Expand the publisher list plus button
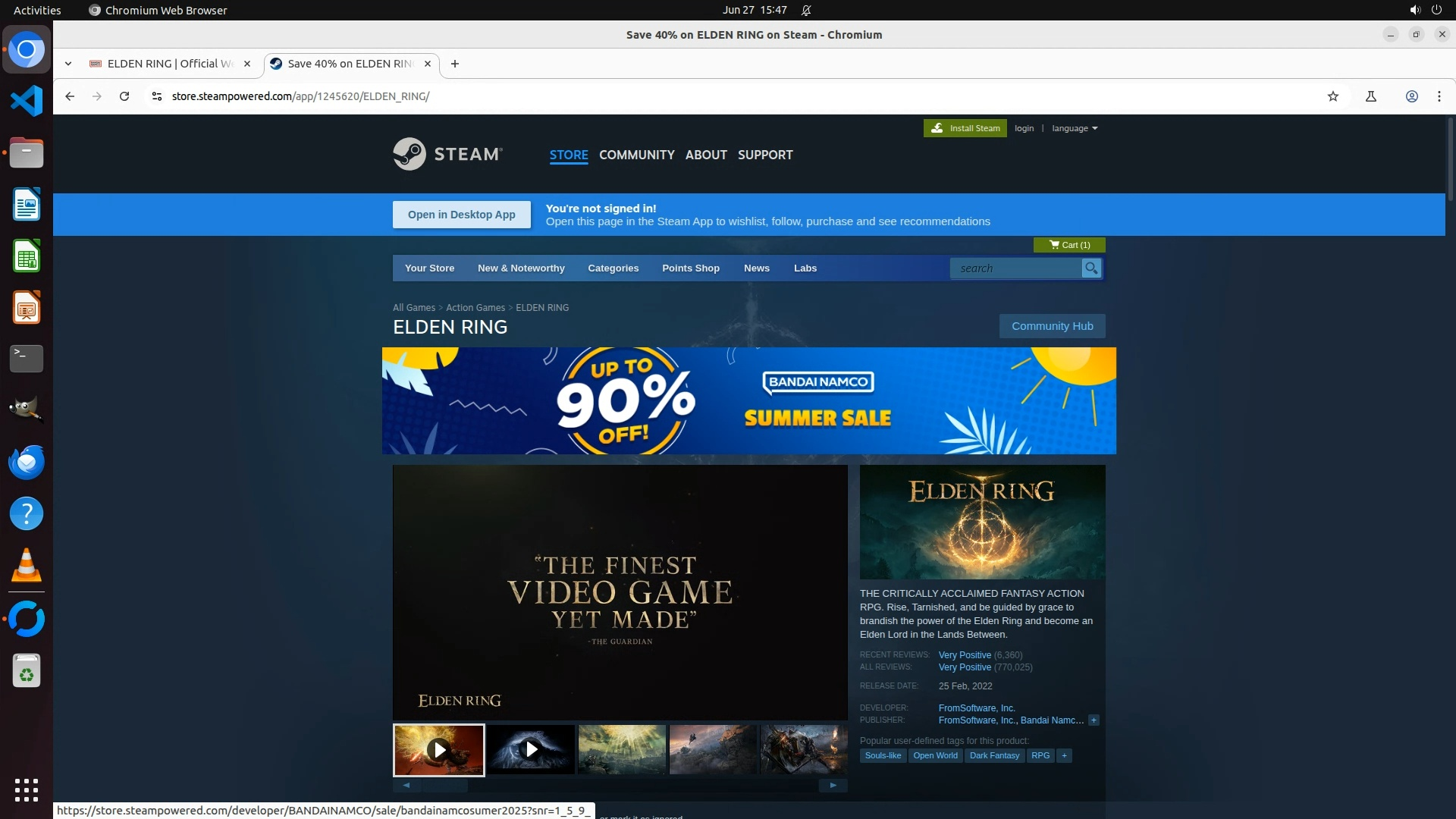Screen dimensions: 1456x819 tap(1094, 720)
